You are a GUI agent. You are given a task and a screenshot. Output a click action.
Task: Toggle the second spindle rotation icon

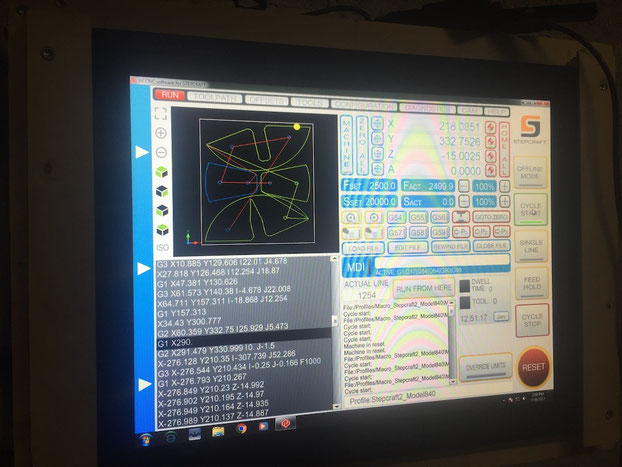pos(374,217)
